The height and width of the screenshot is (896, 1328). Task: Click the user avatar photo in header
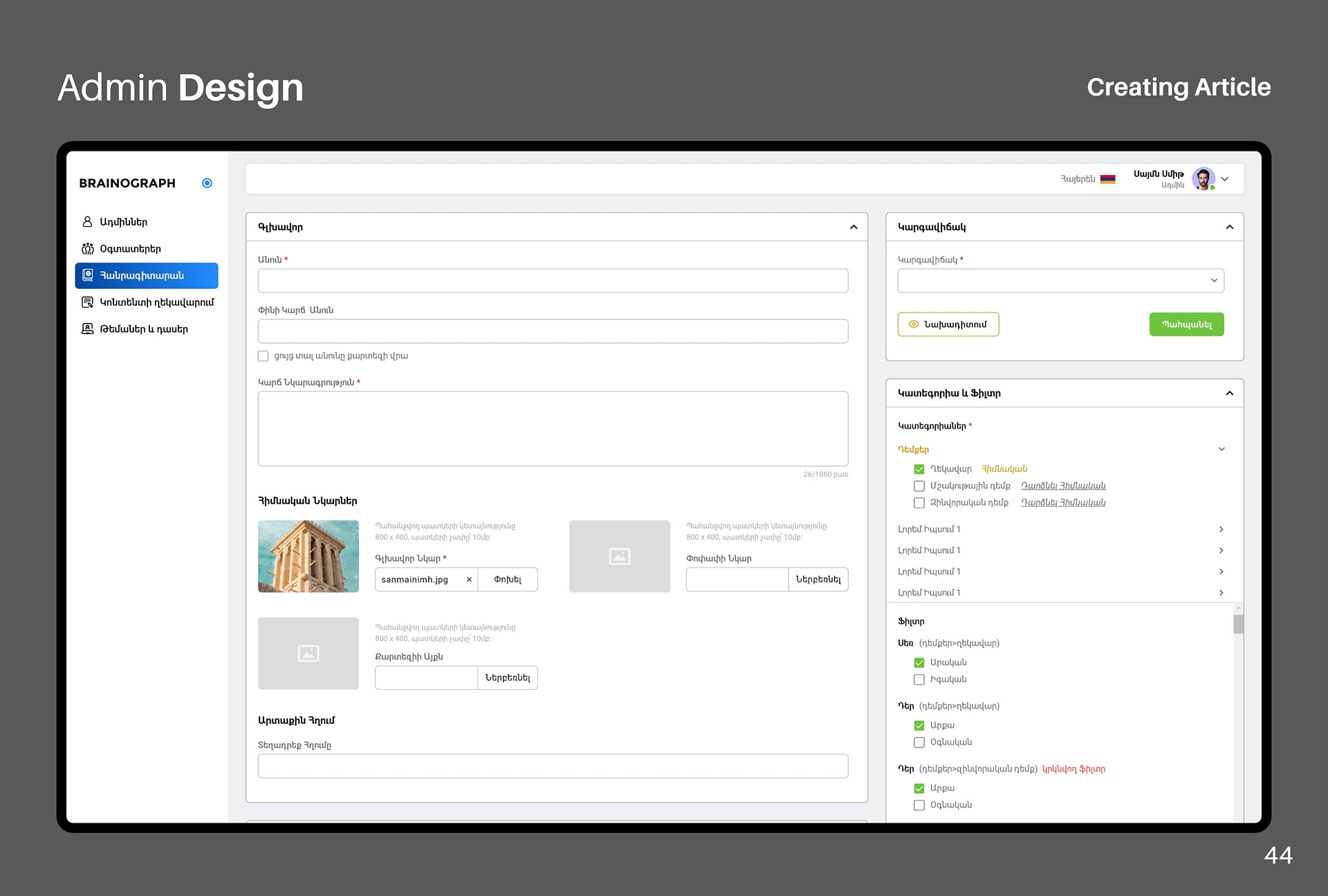click(1203, 179)
